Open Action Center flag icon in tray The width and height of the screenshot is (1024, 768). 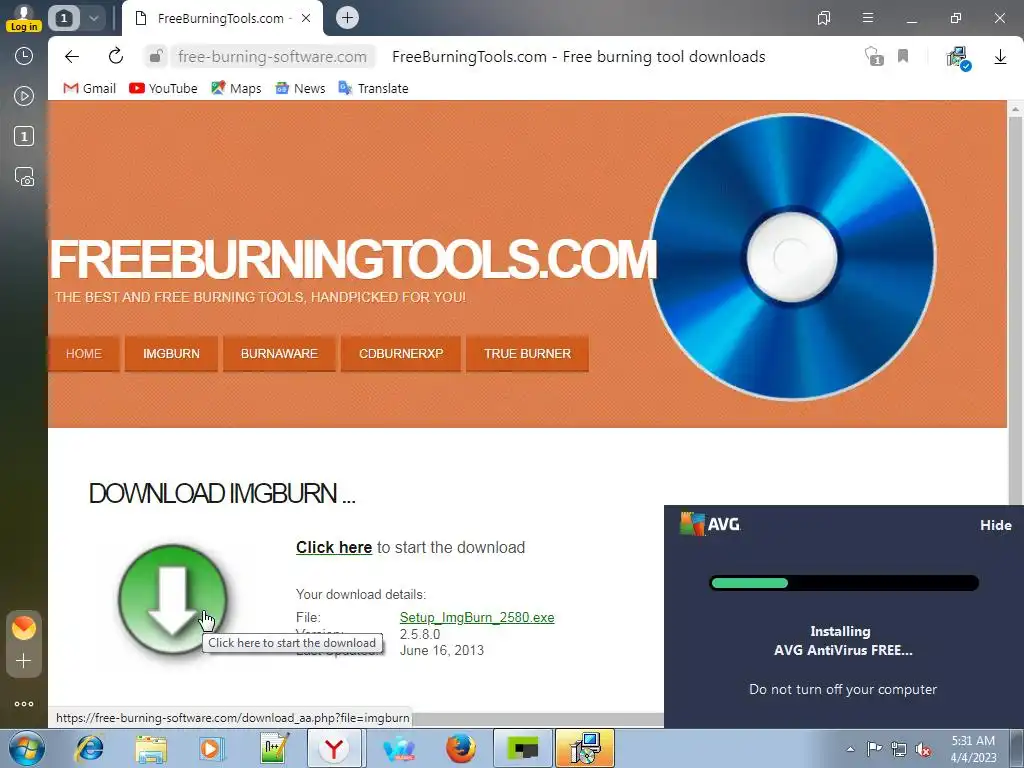[874, 748]
